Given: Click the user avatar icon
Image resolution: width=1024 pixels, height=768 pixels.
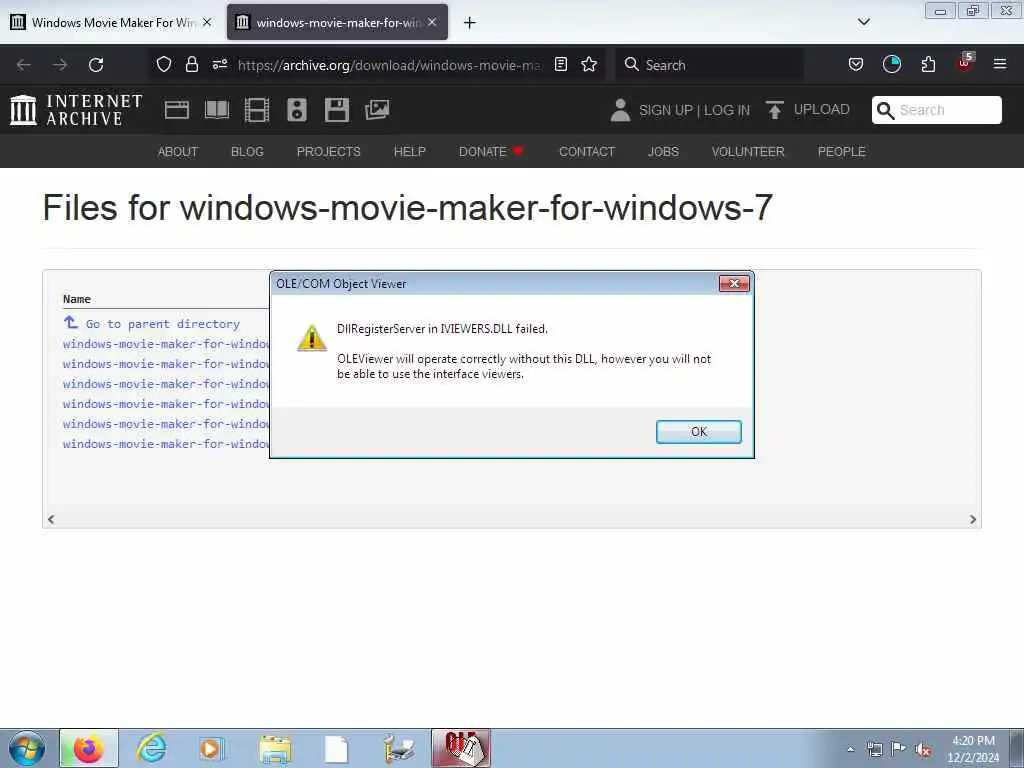Looking at the screenshot, I should tap(620, 110).
